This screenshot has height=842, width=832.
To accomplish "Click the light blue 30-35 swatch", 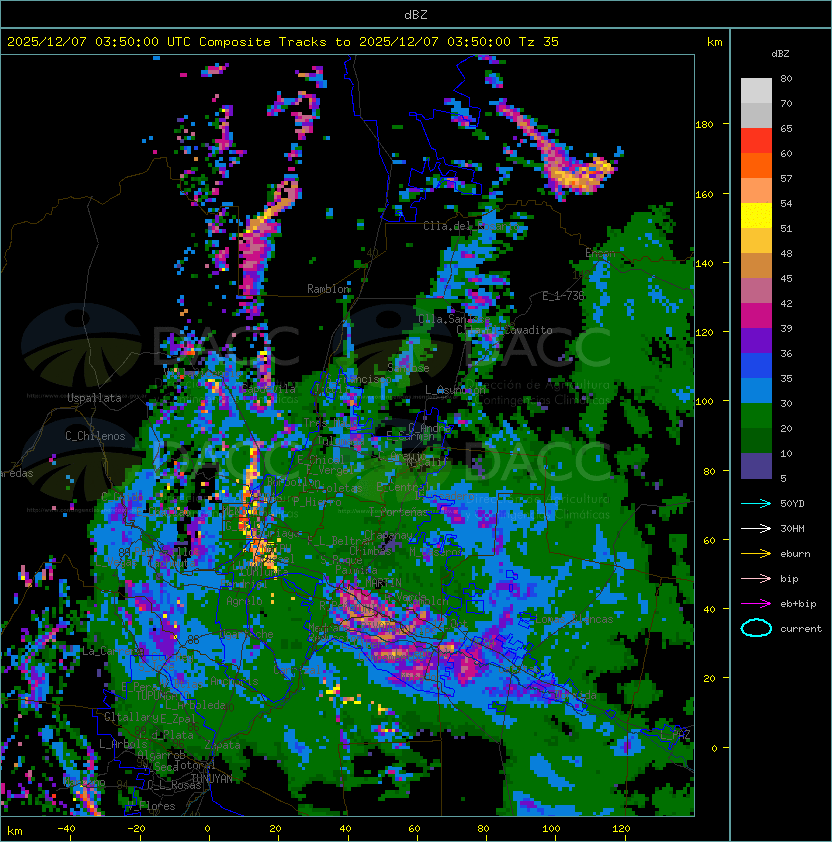I will tap(756, 390).
